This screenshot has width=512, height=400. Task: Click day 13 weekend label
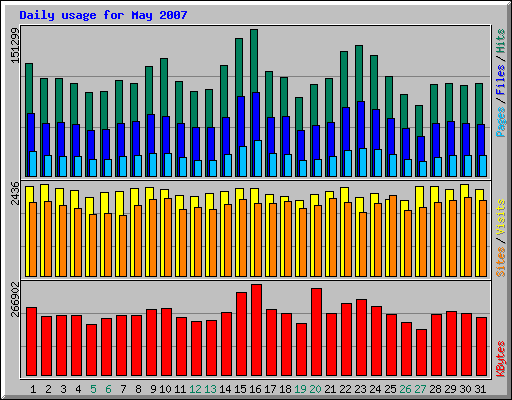210,389
